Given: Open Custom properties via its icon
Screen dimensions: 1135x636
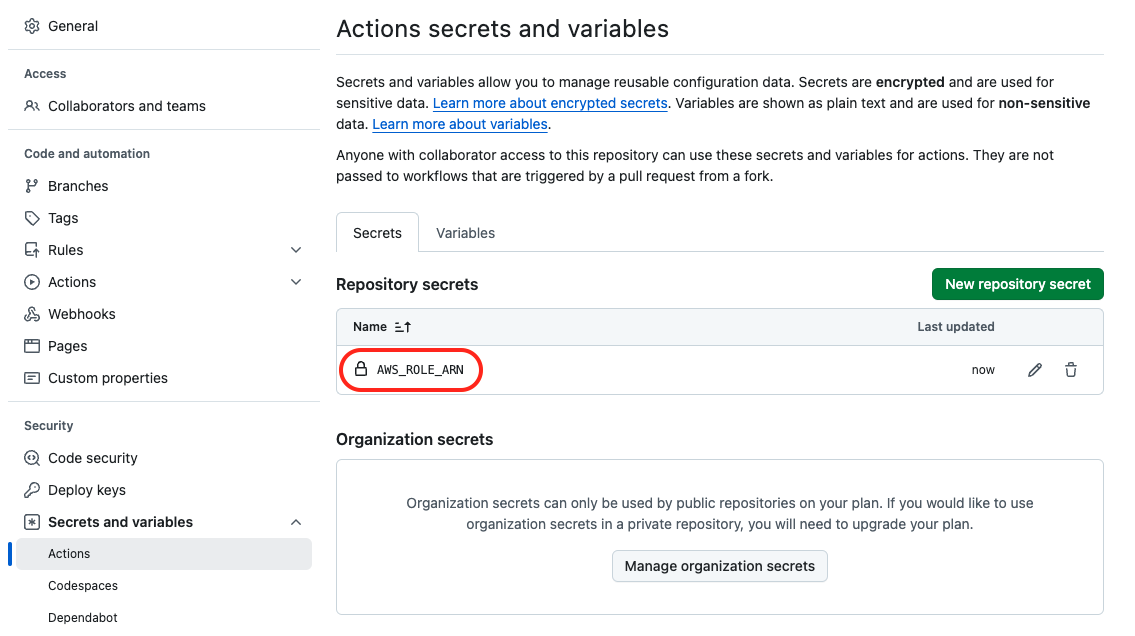Looking at the screenshot, I should (31, 377).
